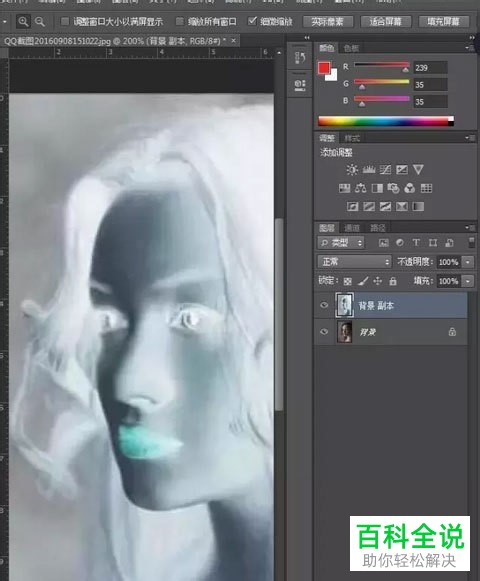Select the Zoom Out magnifier tool option
Image resolution: width=480 pixels, height=581 pixels.
click(x=40, y=22)
